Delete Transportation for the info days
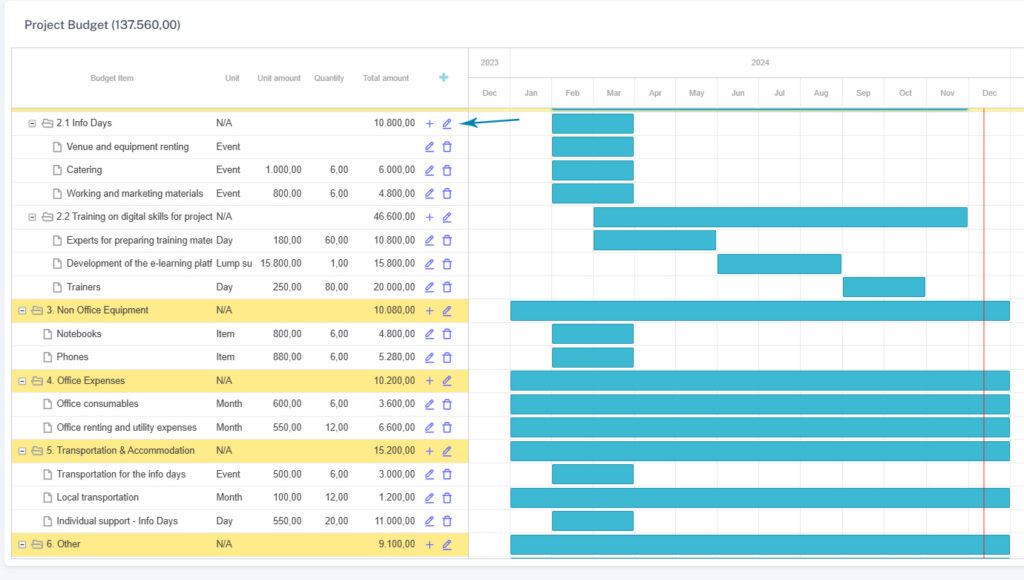This screenshot has width=1024, height=580. [x=447, y=474]
